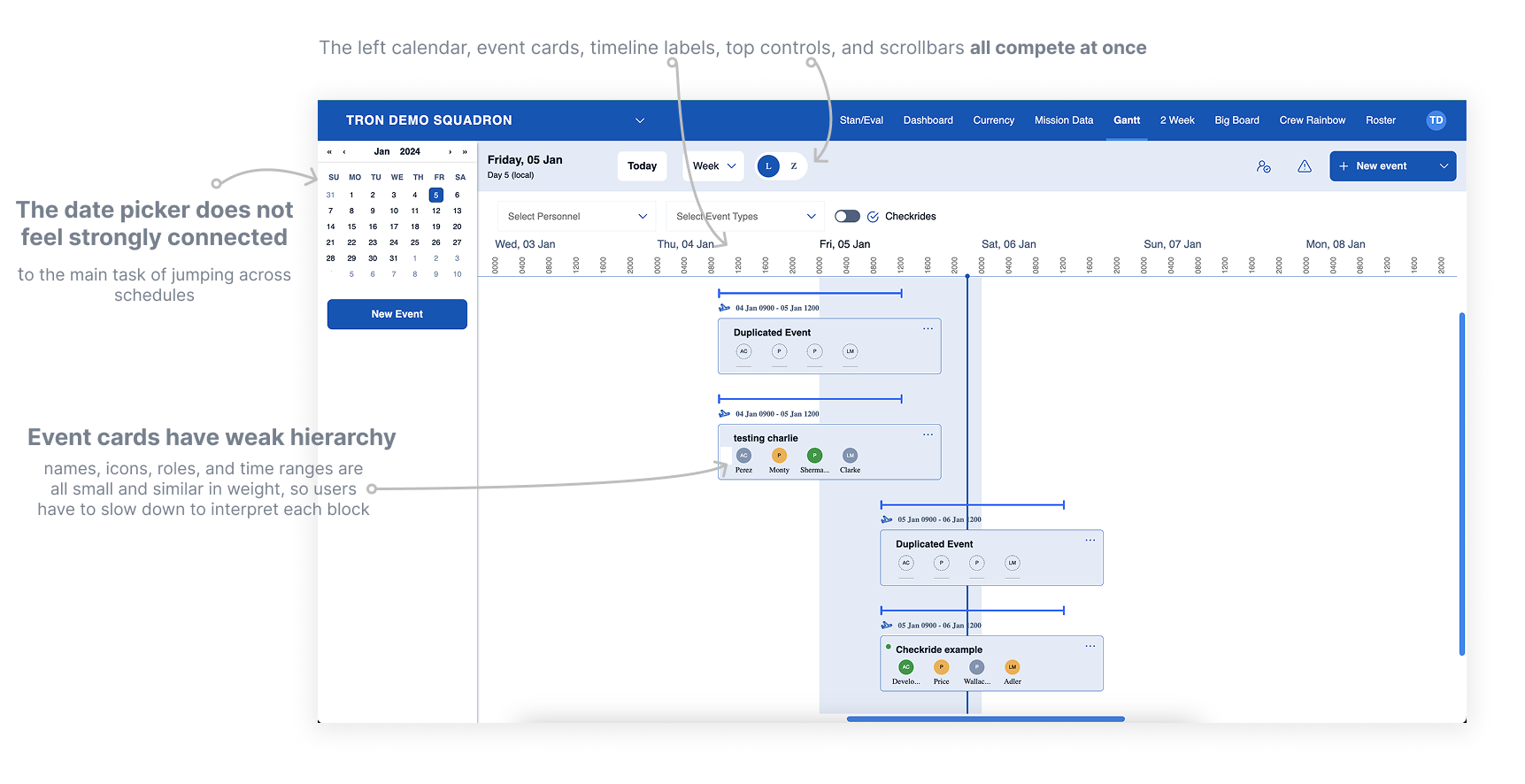
Task: Click the Mon, 08 Jan timeline header
Action: [1335, 244]
